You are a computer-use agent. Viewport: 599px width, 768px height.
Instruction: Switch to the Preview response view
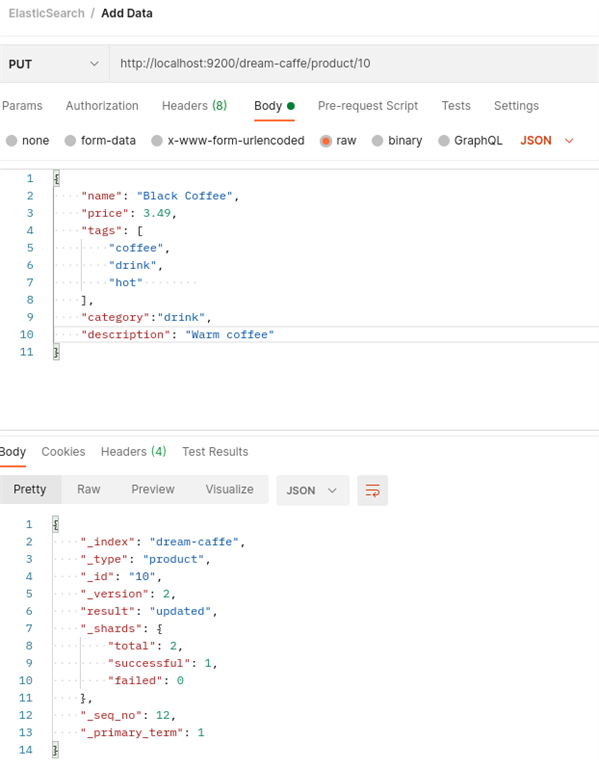(153, 489)
